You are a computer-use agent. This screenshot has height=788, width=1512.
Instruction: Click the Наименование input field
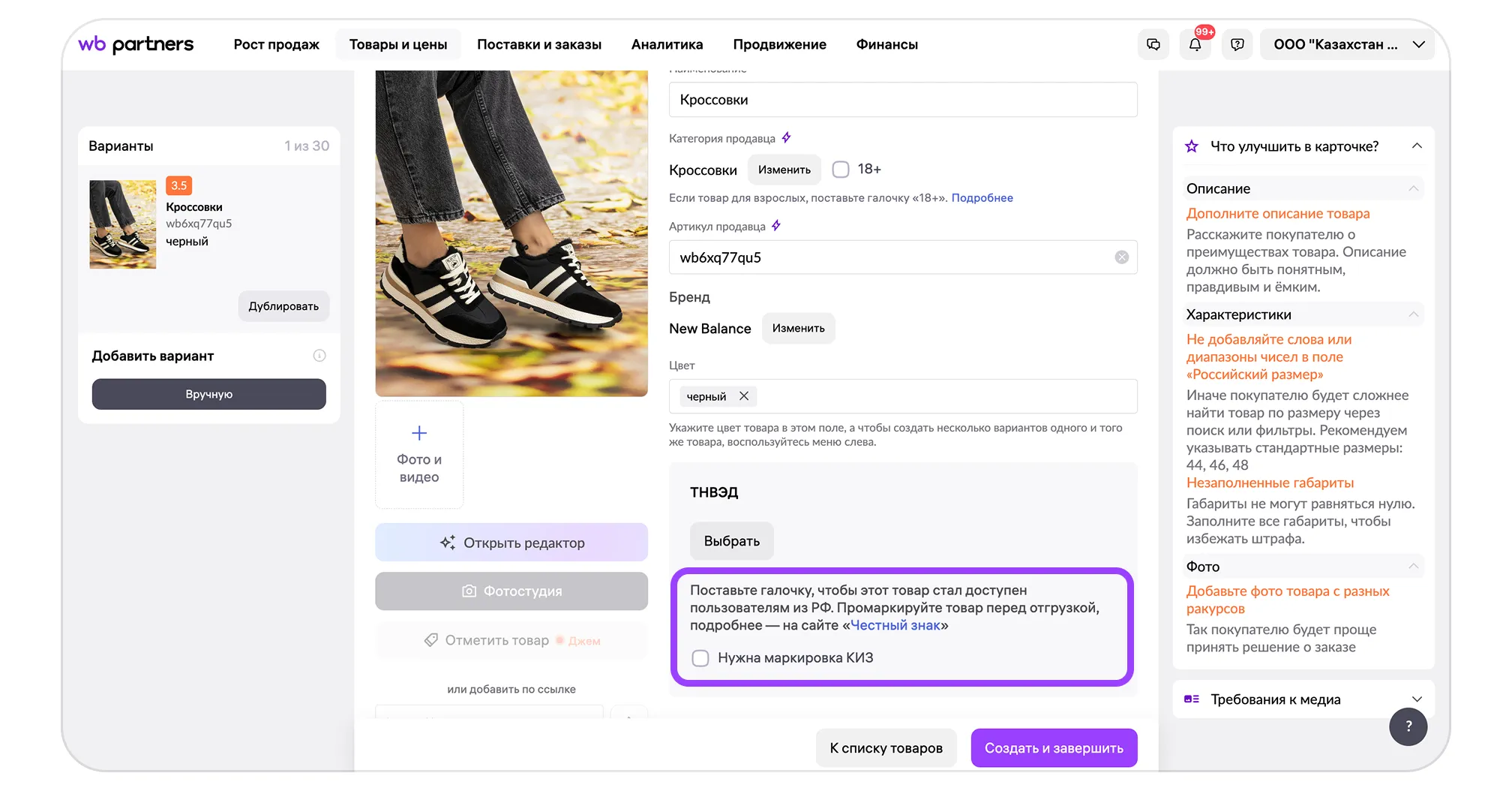(902, 100)
